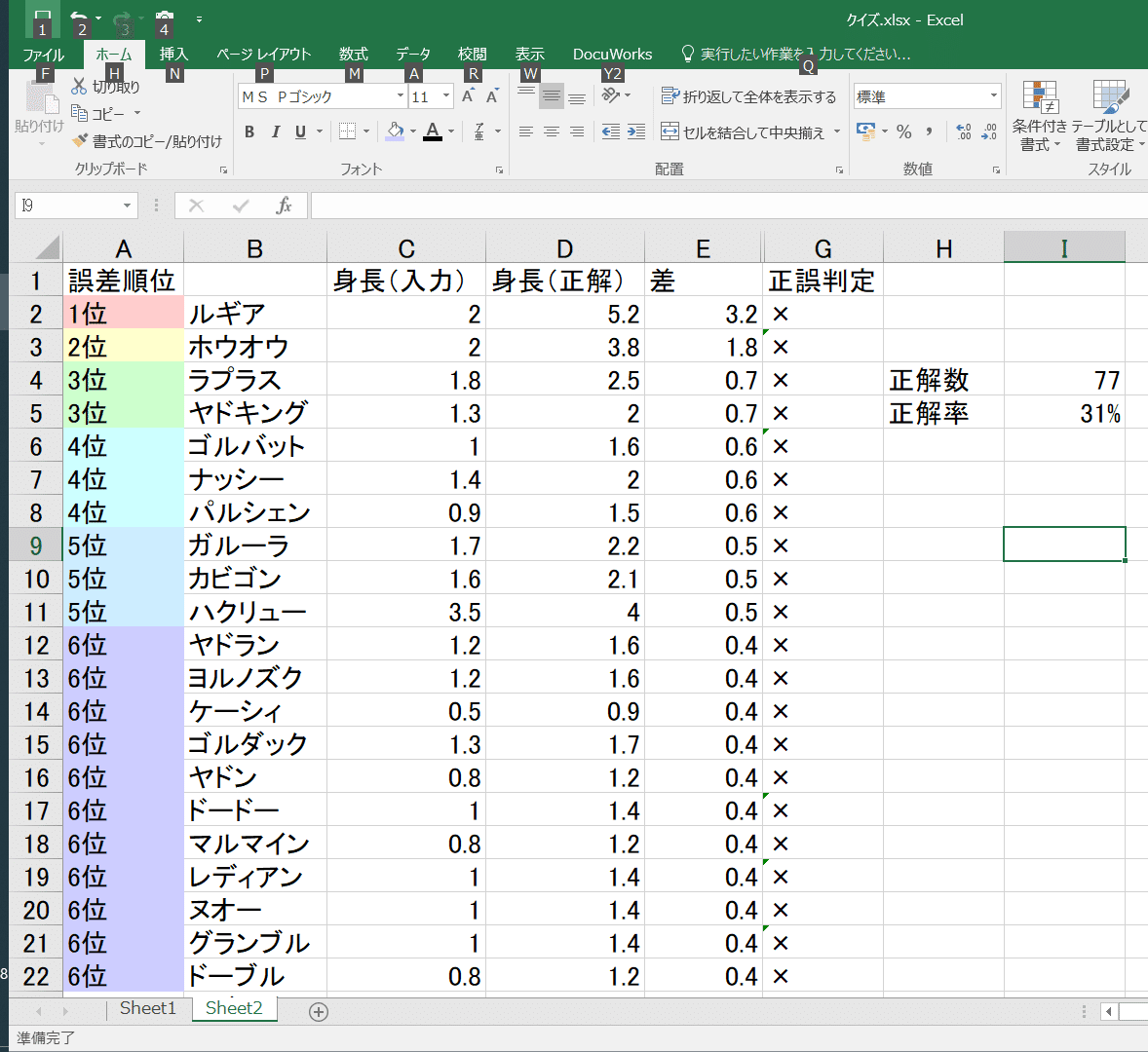The image size is (1148, 1052).
Task: Apply Comma Style format
Action: pyautogui.click(x=929, y=131)
